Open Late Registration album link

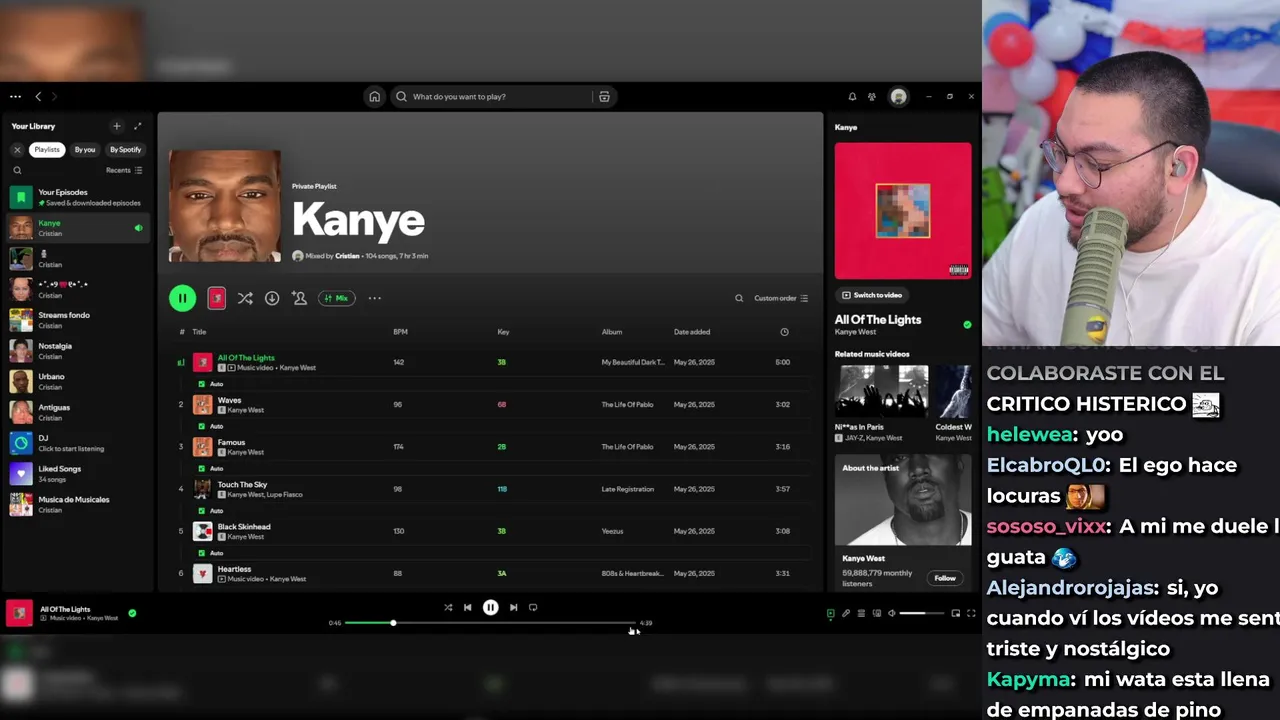pyautogui.click(x=627, y=489)
